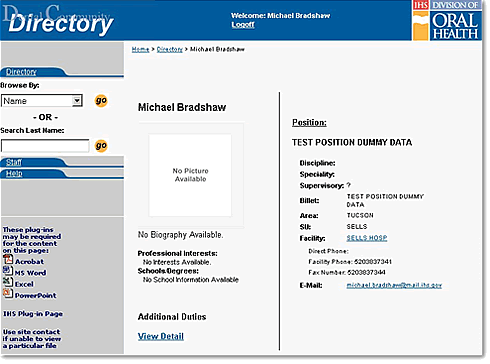Image resolution: width=490 pixels, height=364 pixels.
Task: Click the No Biography Available text
Action: 180,235
